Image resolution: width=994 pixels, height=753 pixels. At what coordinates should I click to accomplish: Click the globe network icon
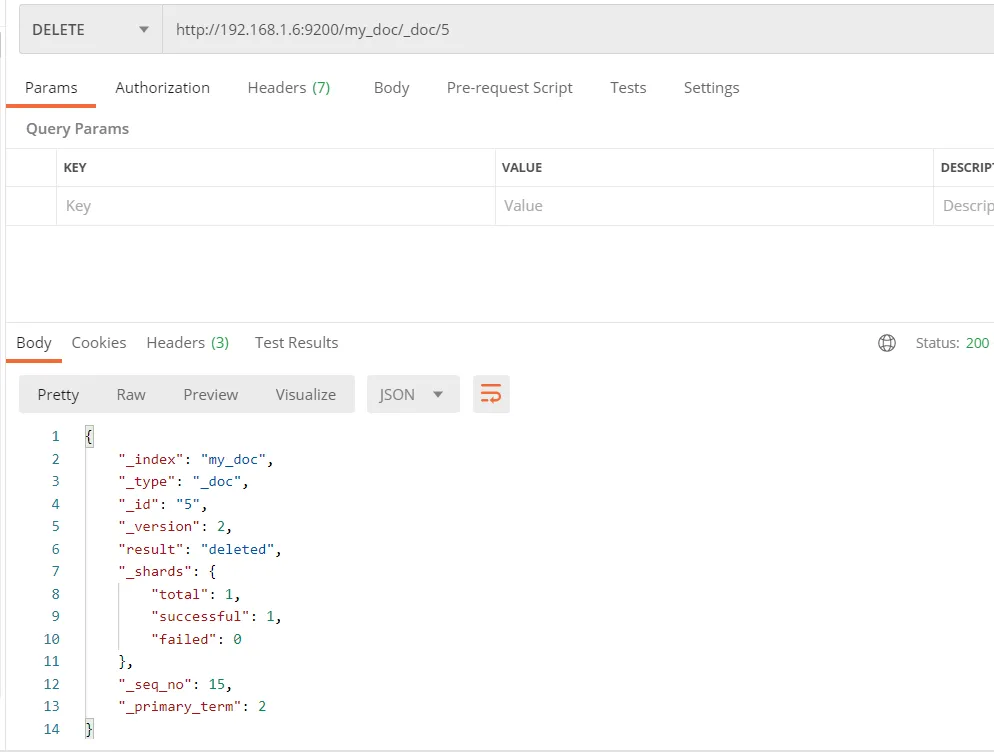(x=886, y=343)
